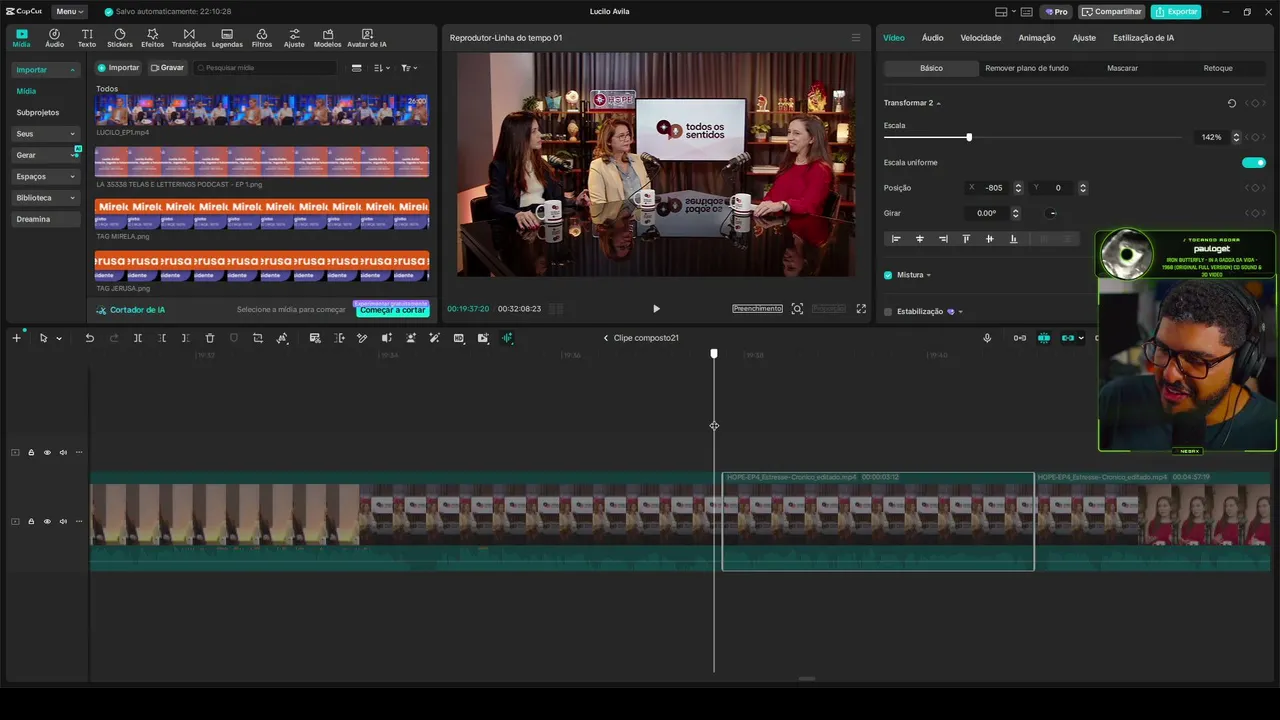The width and height of the screenshot is (1280, 720).
Task: Align clip to horizontal center
Action: coord(920,239)
